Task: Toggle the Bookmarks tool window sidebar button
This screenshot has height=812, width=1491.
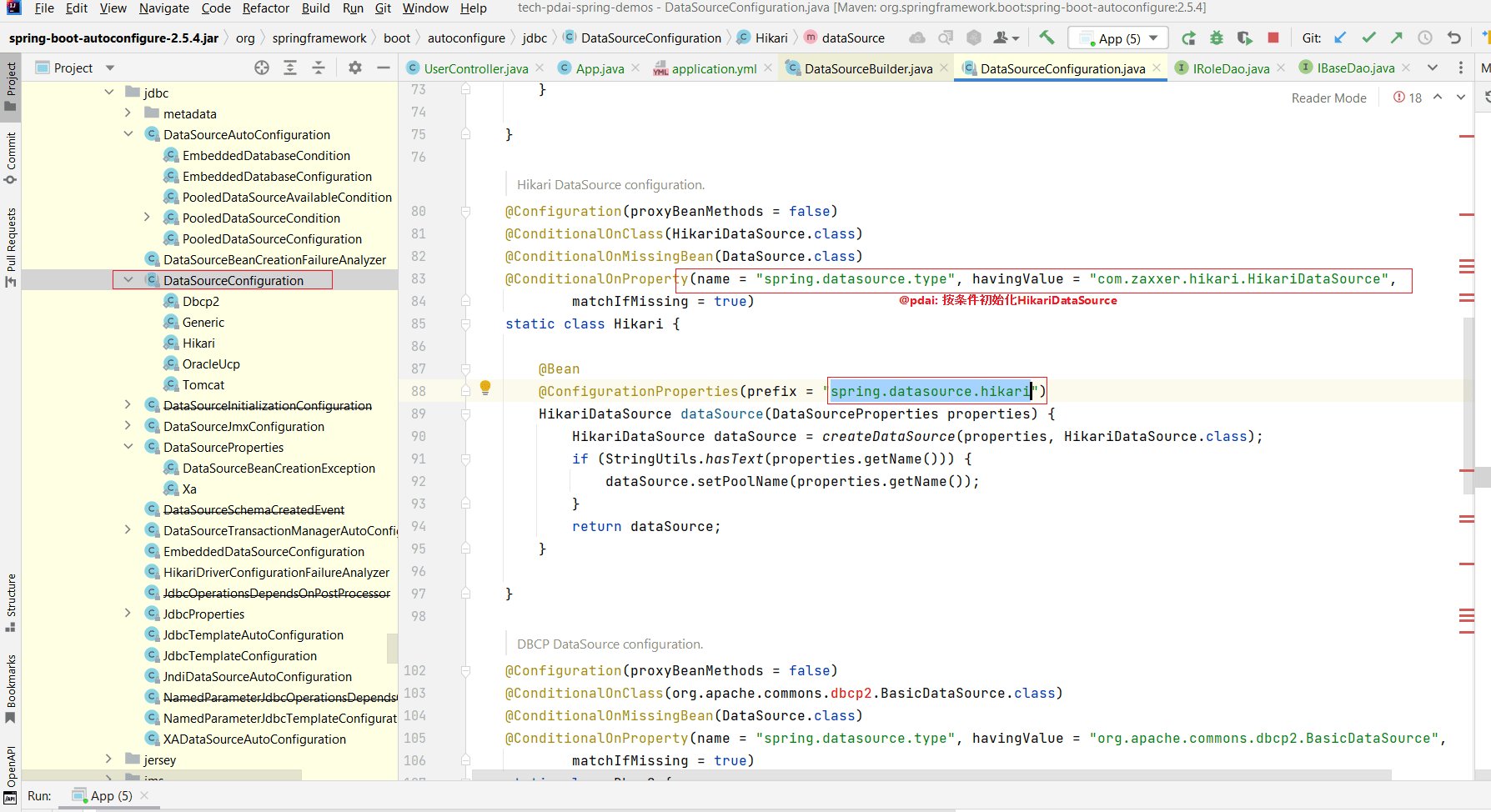Action: pyautogui.click(x=11, y=688)
